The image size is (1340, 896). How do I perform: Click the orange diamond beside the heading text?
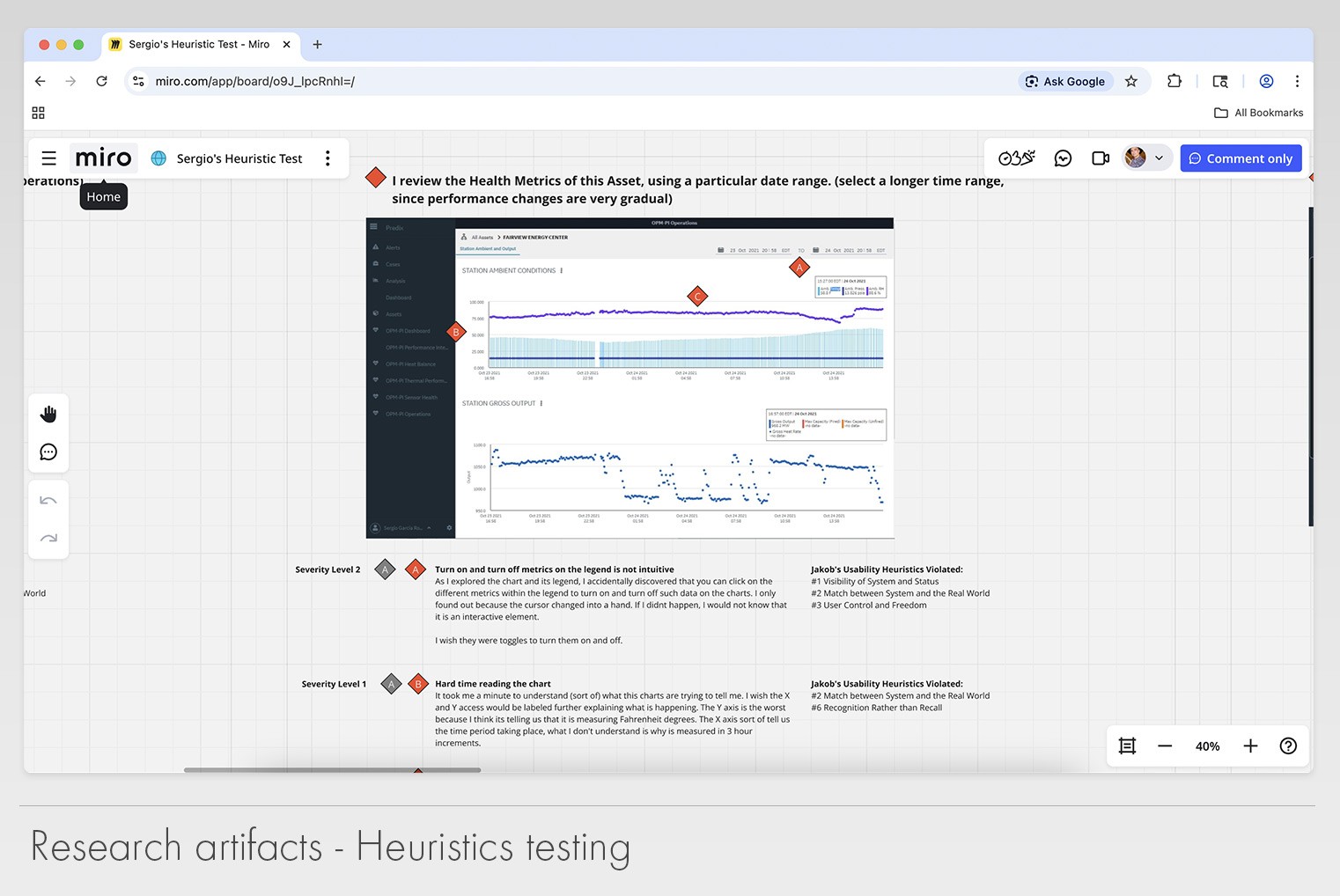376,178
